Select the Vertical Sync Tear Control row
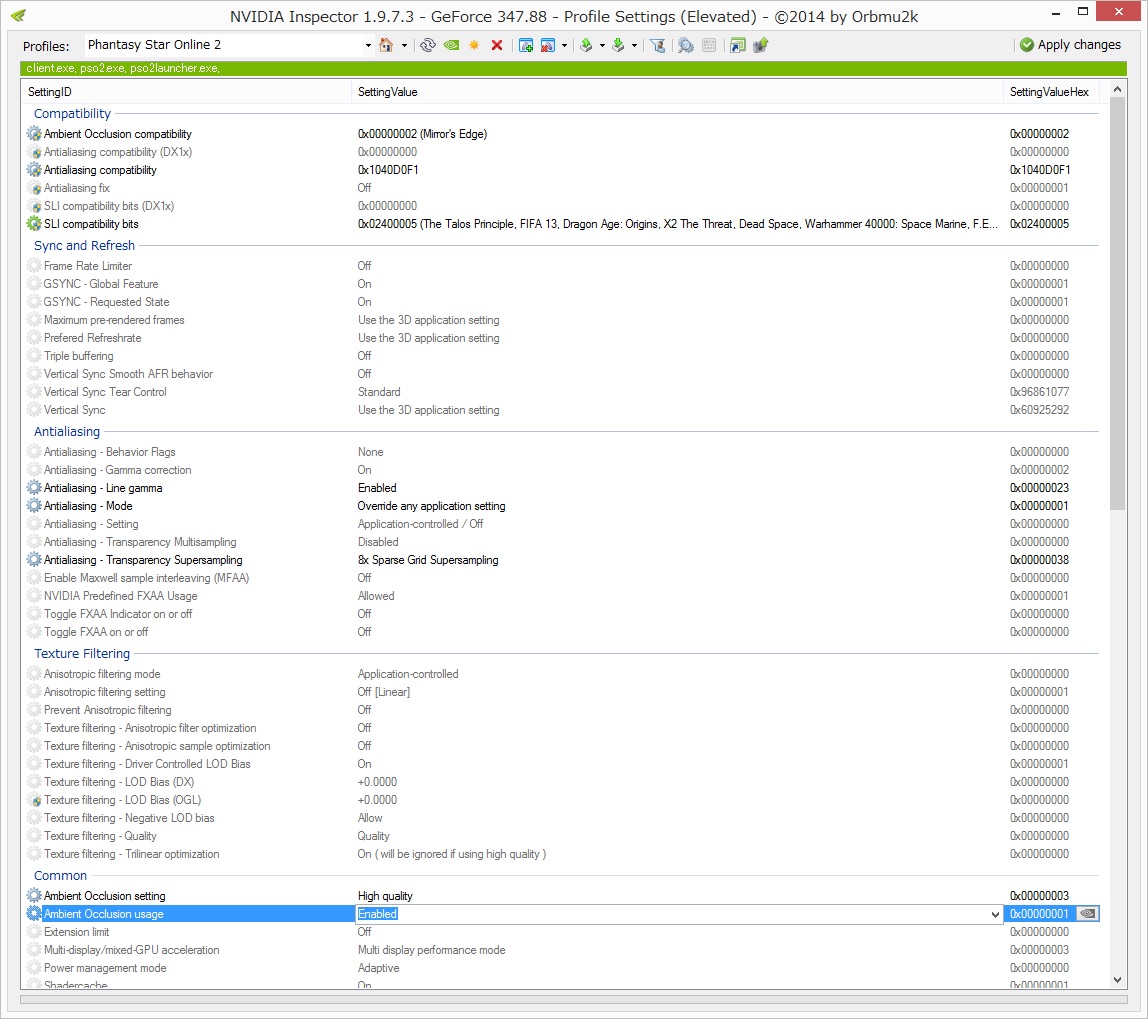The height and width of the screenshot is (1019, 1148). click(x=562, y=392)
